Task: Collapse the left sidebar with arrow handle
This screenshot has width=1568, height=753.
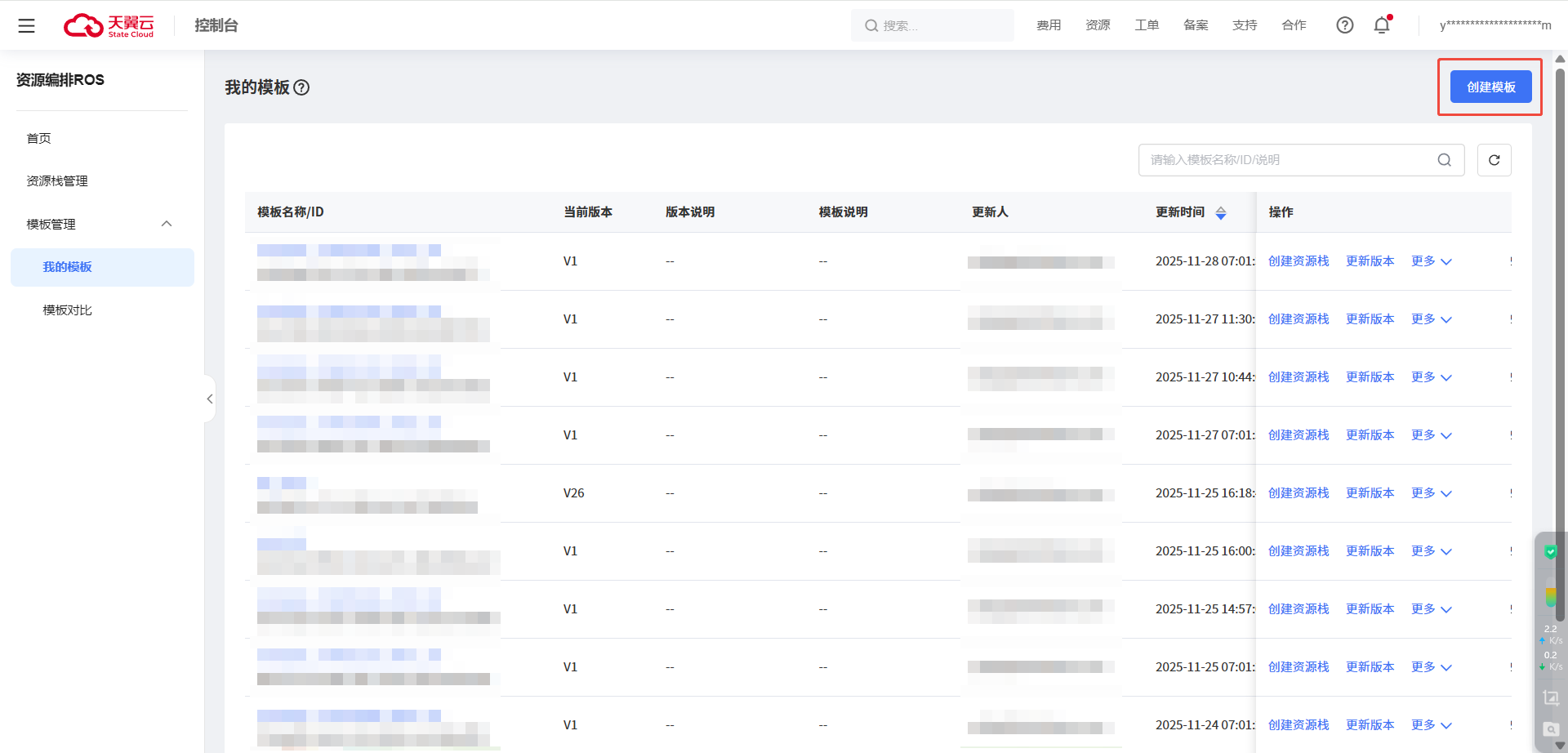Action: (210, 399)
